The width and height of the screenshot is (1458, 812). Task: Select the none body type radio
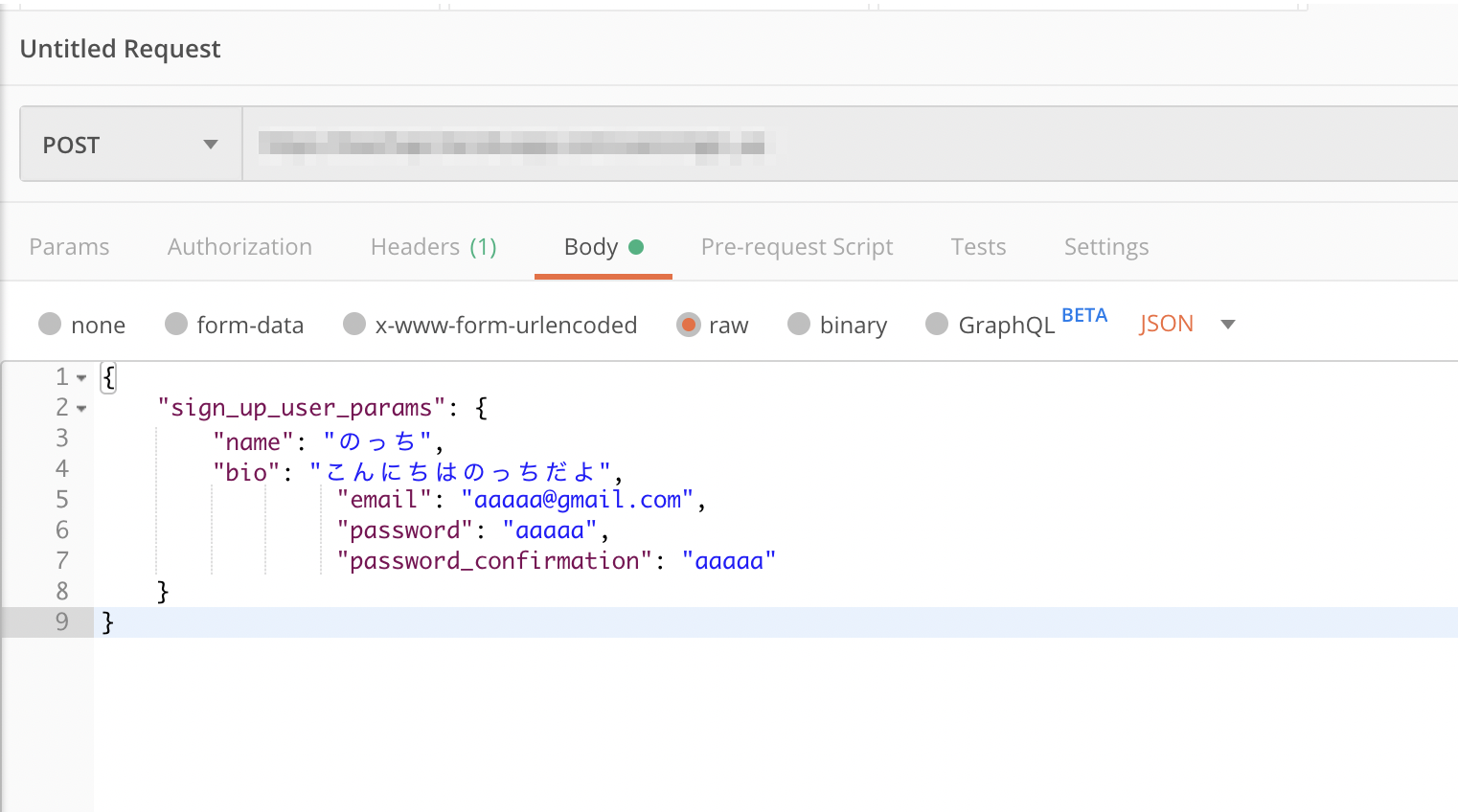[50, 325]
